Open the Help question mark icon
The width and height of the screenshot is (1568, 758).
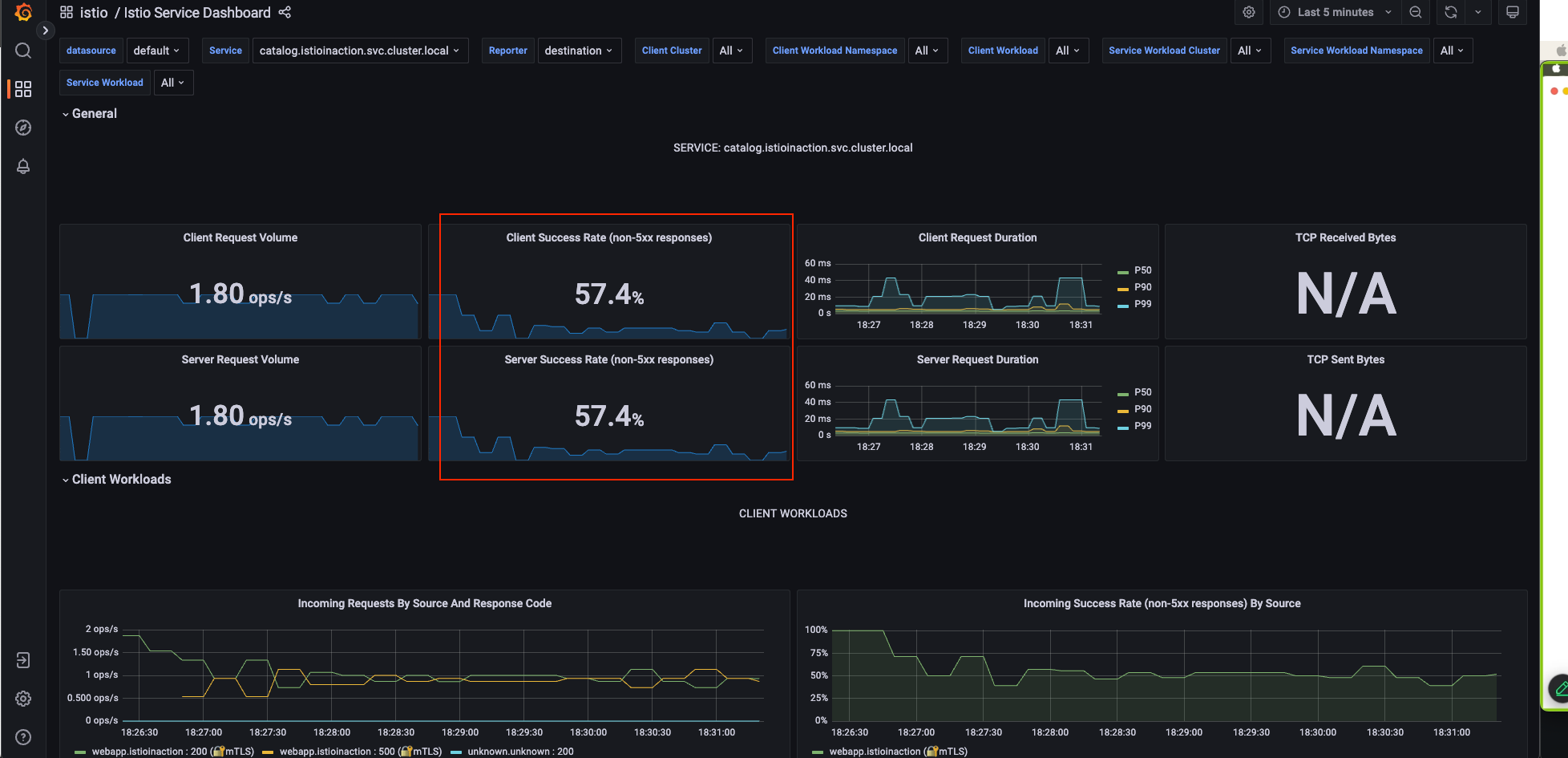click(x=23, y=737)
